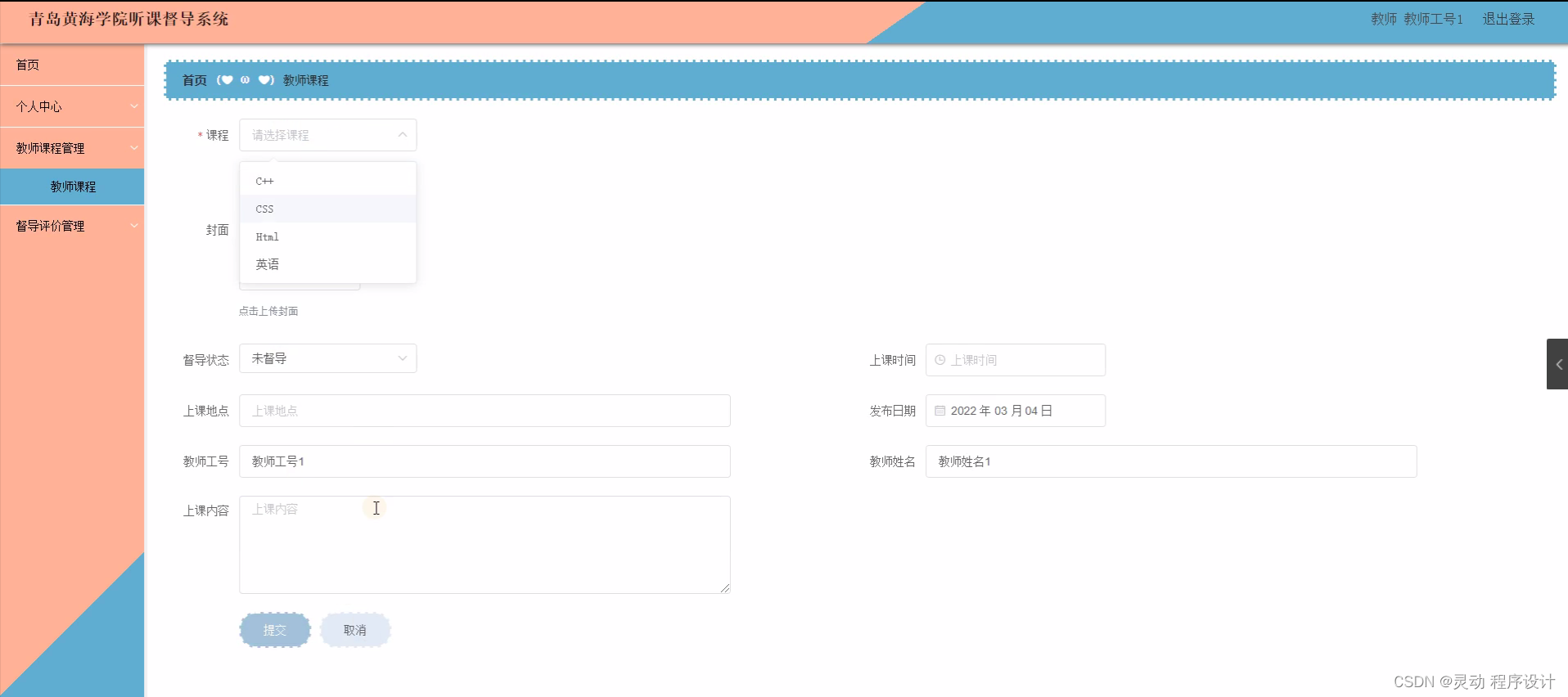
Task: Open the 发布日期 date picker field
Action: [x=1015, y=411]
